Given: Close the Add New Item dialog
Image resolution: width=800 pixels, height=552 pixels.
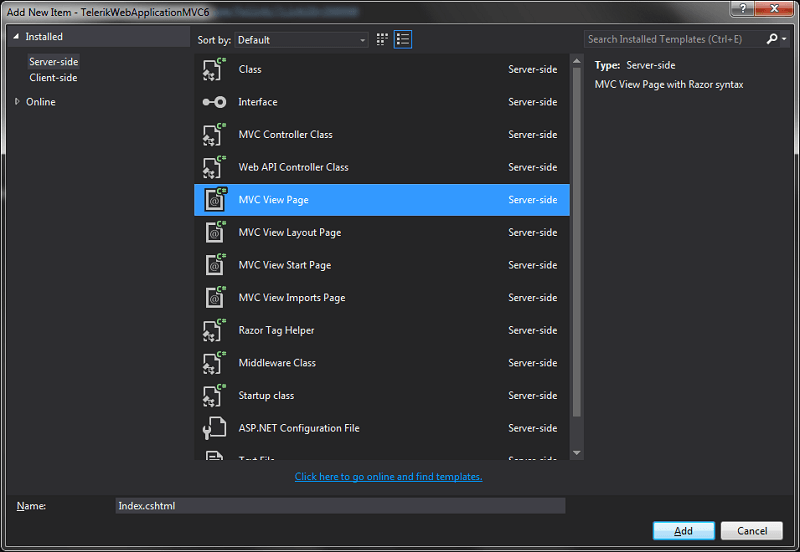Looking at the screenshot, I should click(x=774, y=8).
